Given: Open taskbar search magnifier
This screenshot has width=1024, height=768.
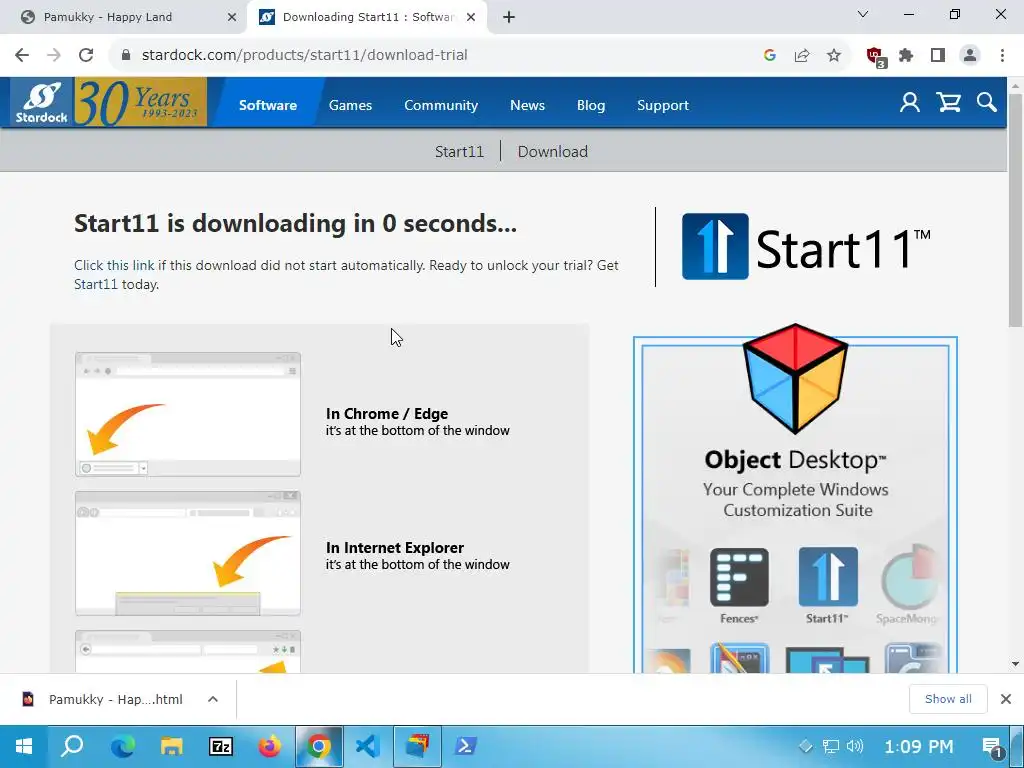Looking at the screenshot, I should [x=72, y=746].
